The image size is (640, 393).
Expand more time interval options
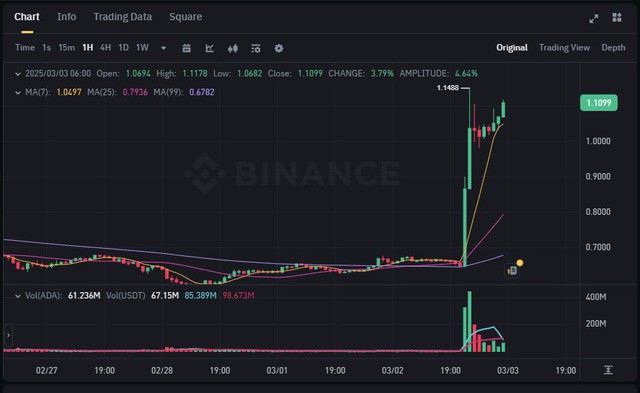coord(163,48)
